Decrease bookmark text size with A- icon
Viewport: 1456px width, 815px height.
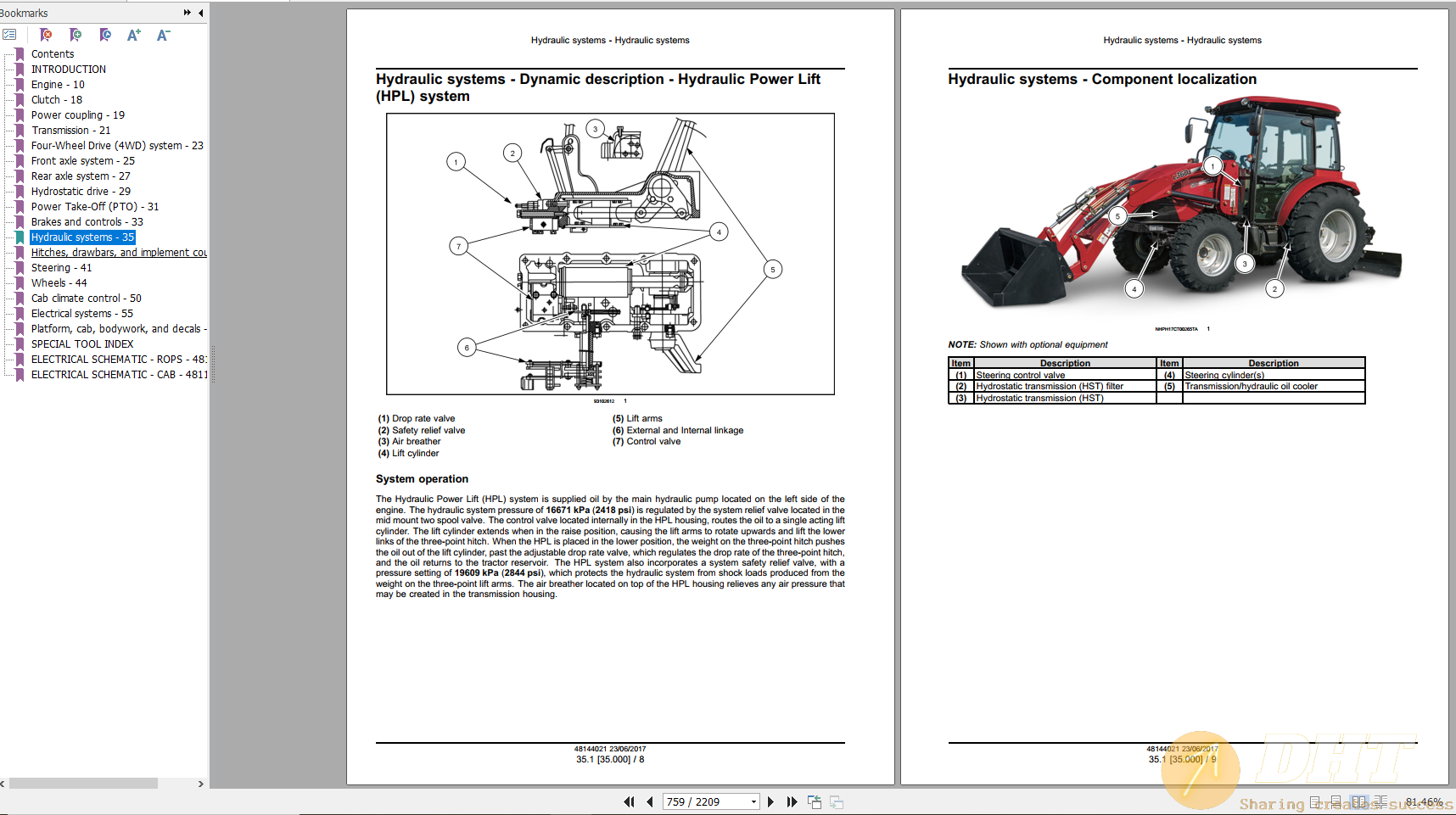coord(162,35)
